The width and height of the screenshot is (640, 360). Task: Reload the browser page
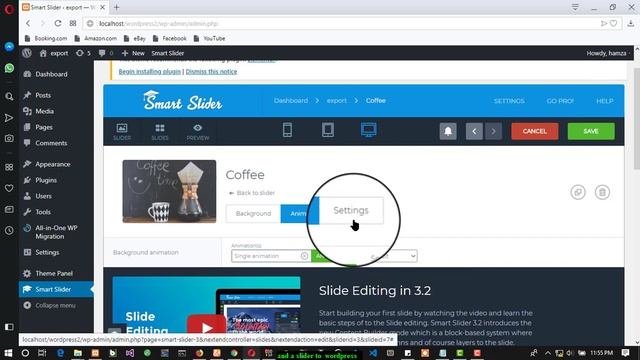[x=58, y=23]
